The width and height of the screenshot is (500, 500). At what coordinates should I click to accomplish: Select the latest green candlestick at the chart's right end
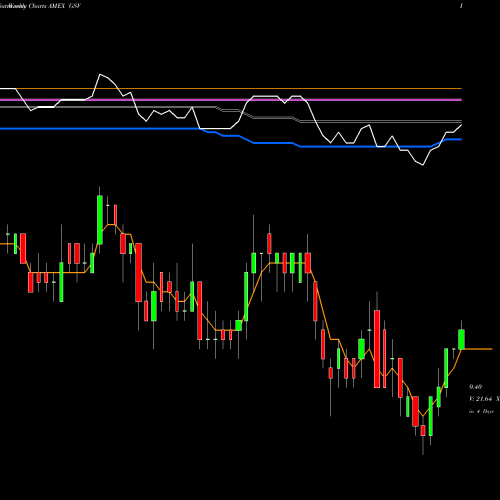tap(461, 339)
